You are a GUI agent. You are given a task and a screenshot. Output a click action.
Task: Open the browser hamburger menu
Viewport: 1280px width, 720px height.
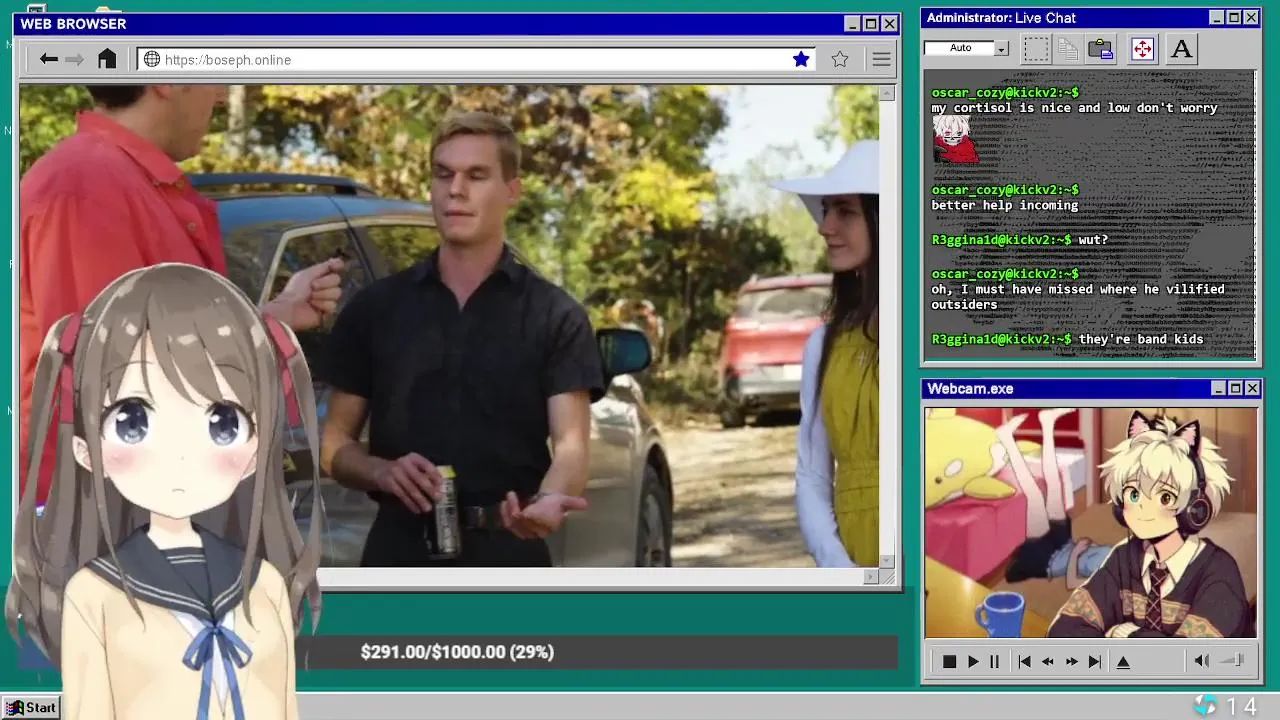click(881, 59)
